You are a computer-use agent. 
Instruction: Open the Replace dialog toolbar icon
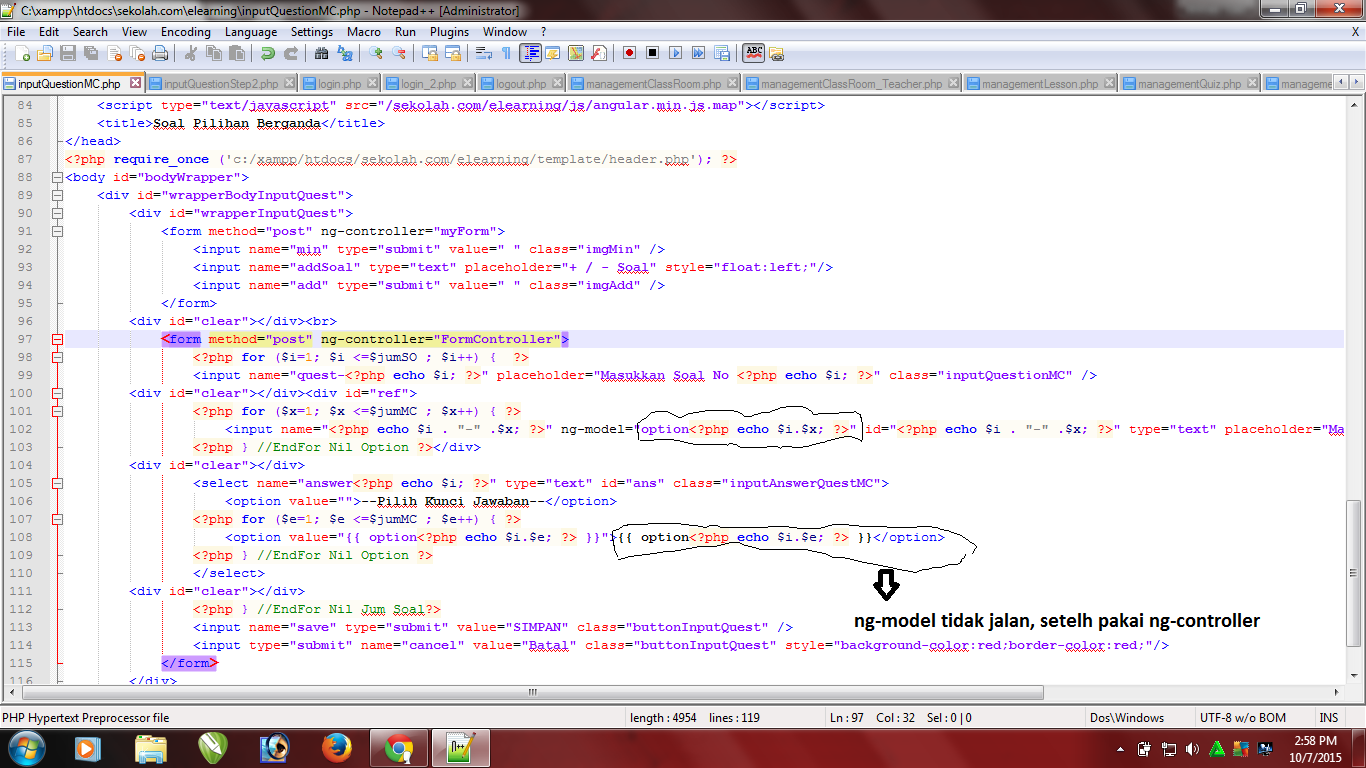tap(344, 53)
